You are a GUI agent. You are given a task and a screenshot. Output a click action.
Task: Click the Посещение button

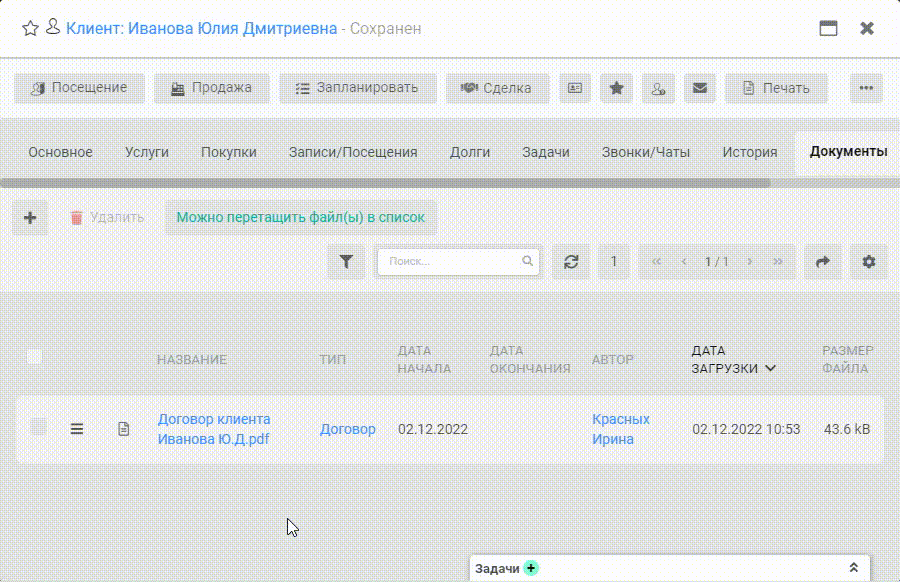tap(80, 88)
